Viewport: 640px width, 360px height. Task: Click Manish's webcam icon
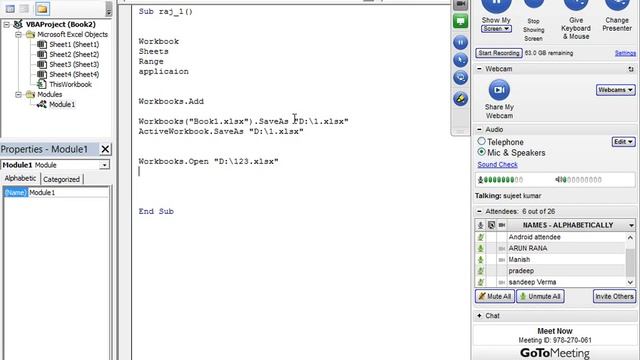(502, 260)
